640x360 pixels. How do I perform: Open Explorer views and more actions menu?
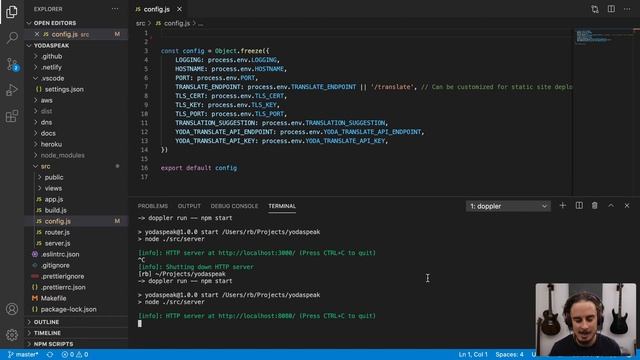pos(115,9)
